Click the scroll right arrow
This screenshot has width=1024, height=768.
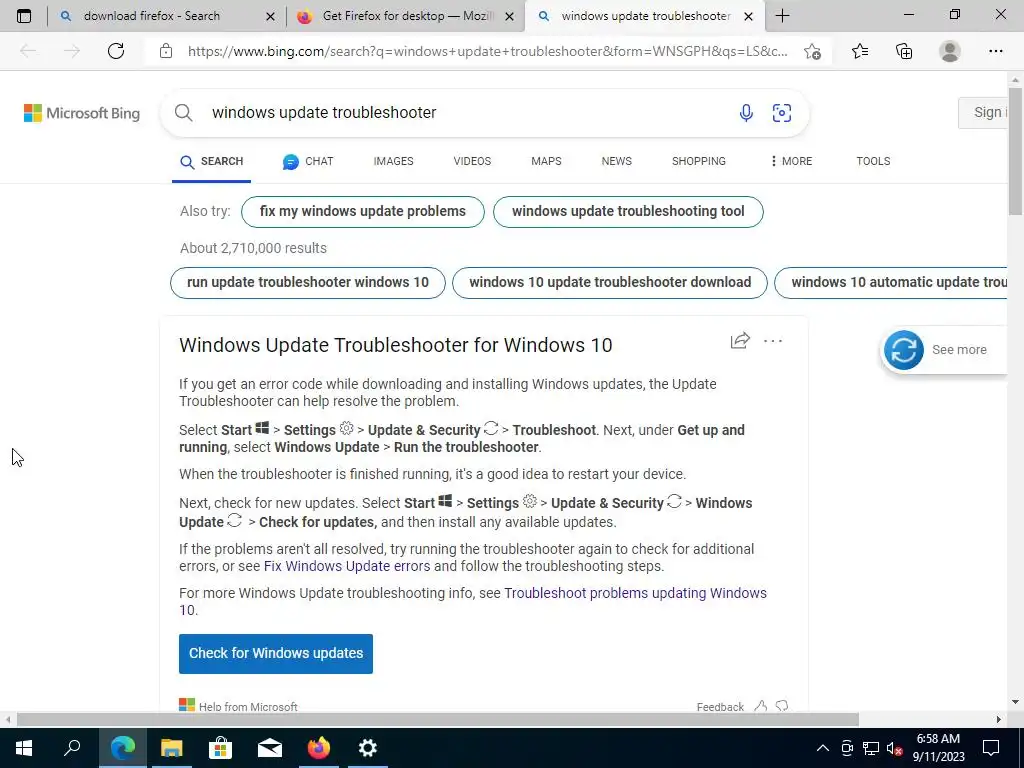(998, 720)
